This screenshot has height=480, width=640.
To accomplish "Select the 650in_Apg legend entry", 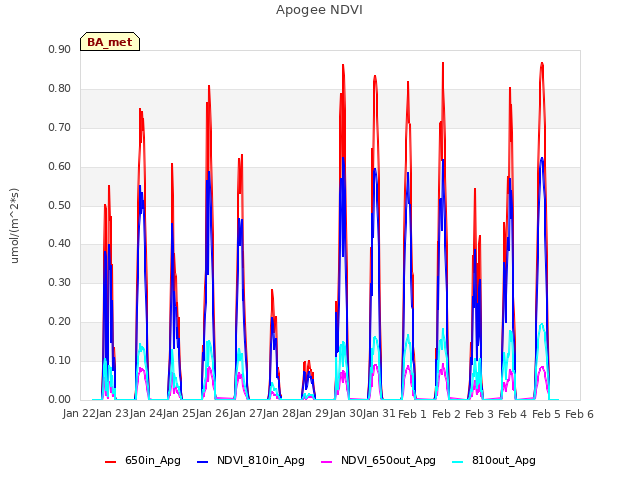I will point(143,460).
